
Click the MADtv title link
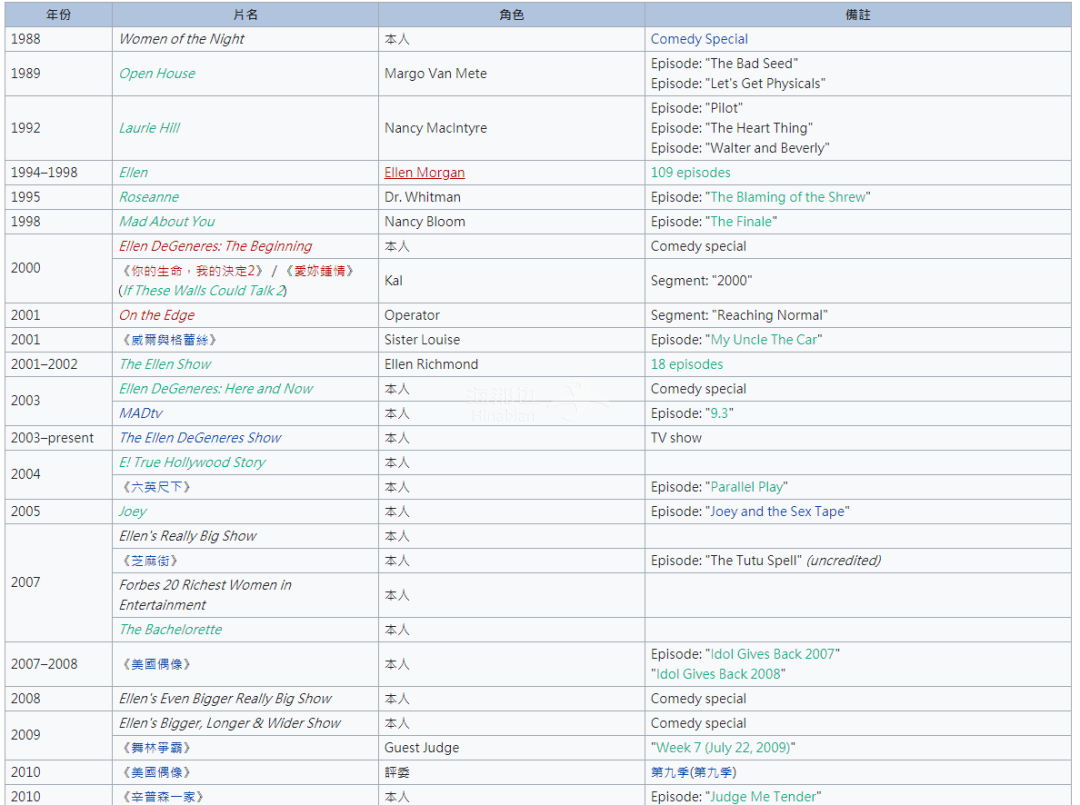click(x=141, y=414)
